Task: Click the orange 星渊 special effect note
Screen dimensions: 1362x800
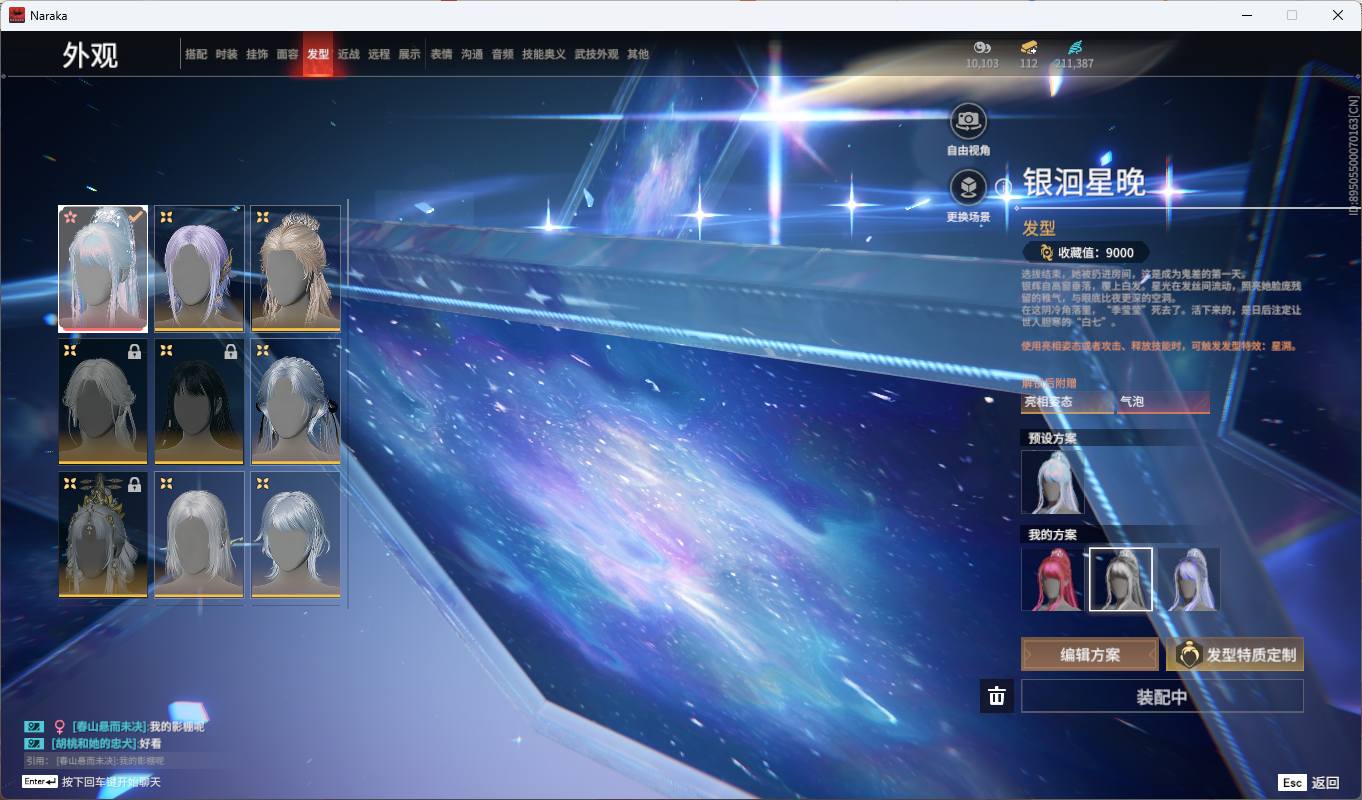Action: pyautogui.click(x=1160, y=346)
